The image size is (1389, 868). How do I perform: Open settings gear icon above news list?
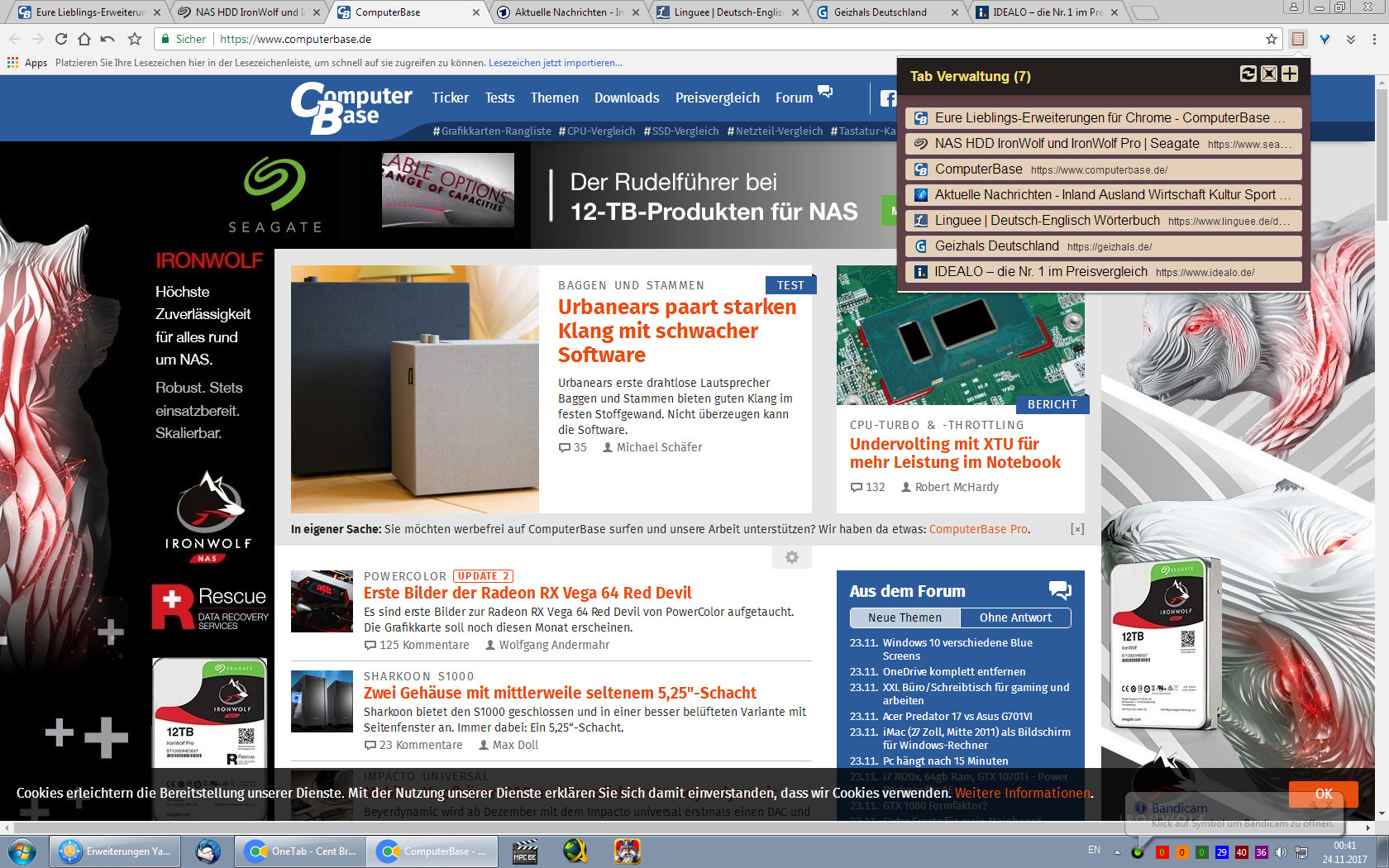click(x=792, y=557)
